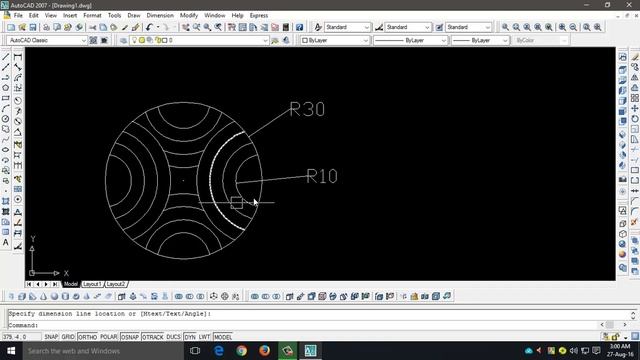The width and height of the screenshot is (640, 360).
Task: Select the Polygon draw tool
Action: tap(6, 87)
